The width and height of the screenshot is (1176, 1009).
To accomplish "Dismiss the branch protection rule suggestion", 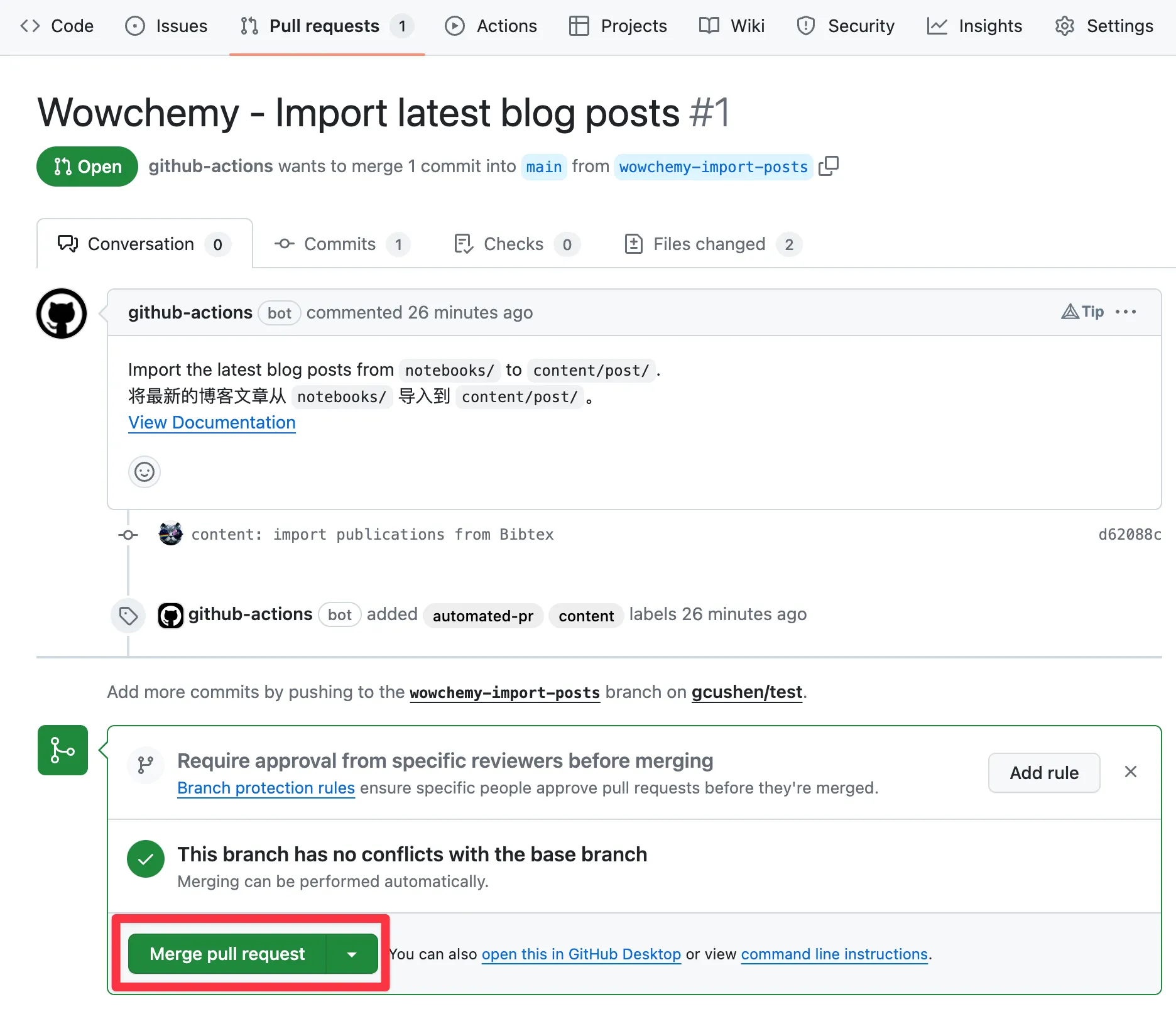I will click(x=1130, y=772).
